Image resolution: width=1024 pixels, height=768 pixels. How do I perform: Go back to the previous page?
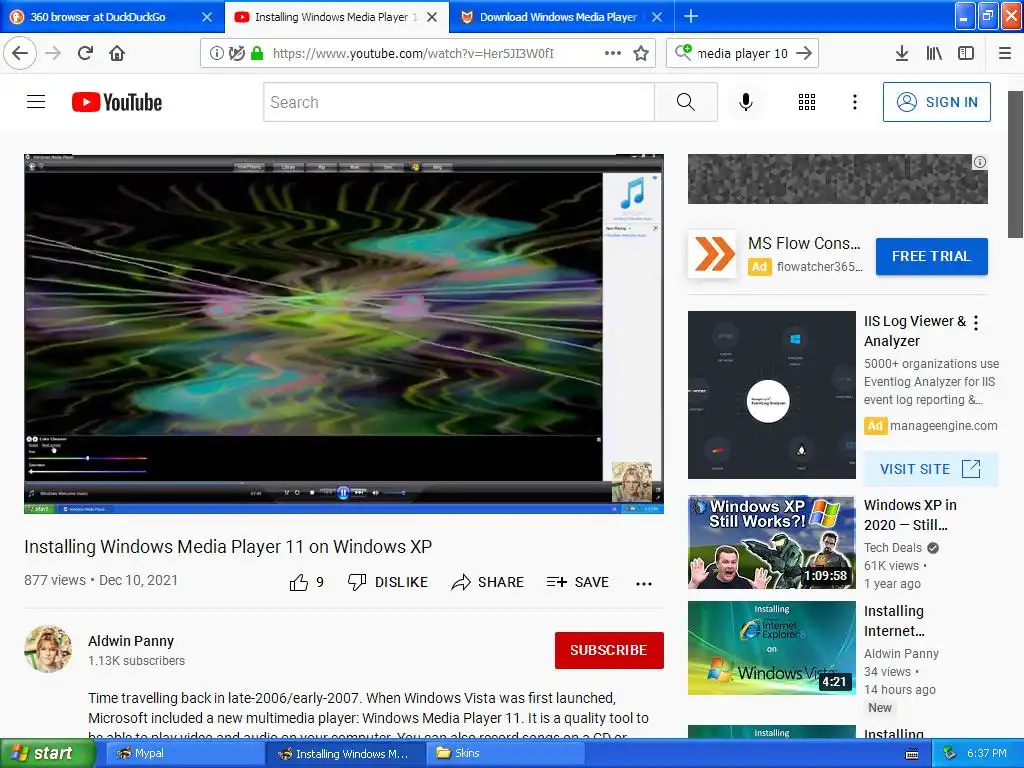click(x=20, y=53)
